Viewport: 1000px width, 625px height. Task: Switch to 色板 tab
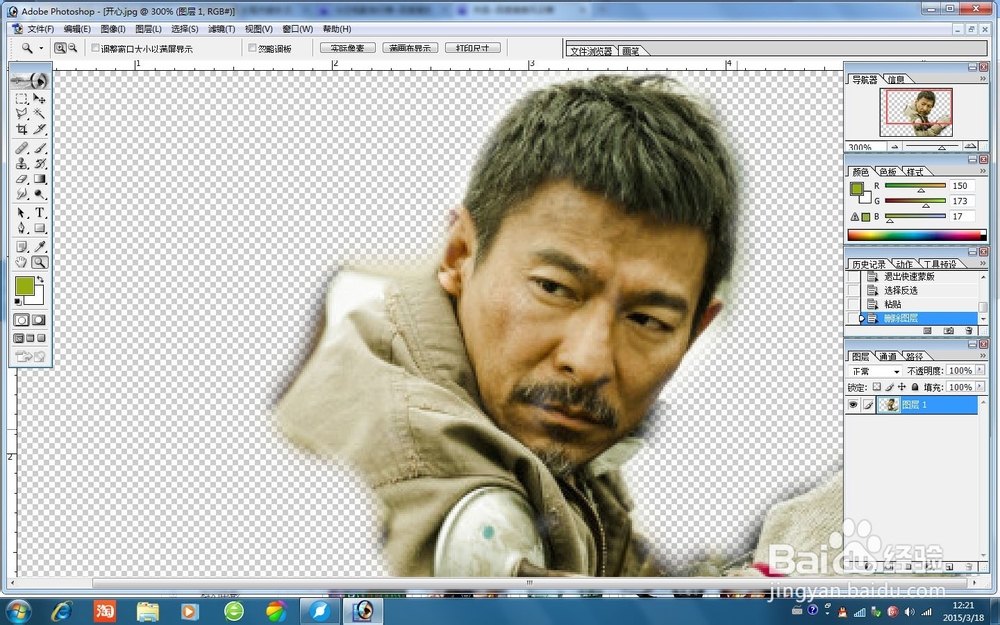tap(887, 172)
